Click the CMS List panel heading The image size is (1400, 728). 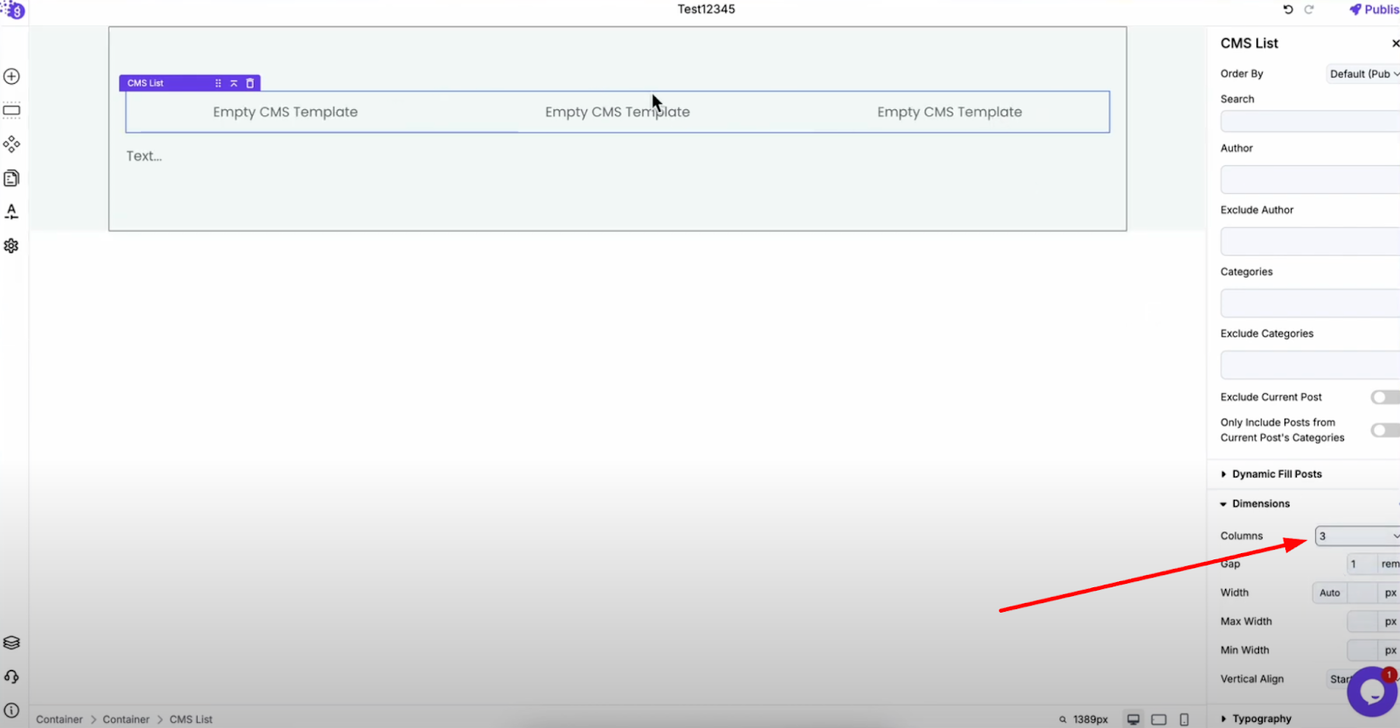pyautogui.click(x=1249, y=43)
